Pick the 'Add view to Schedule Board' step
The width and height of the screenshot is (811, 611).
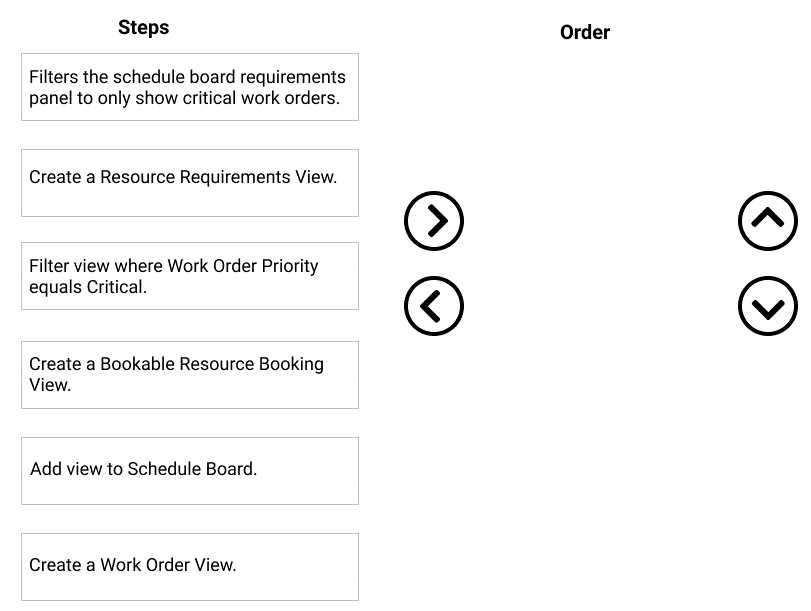click(x=190, y=470)
